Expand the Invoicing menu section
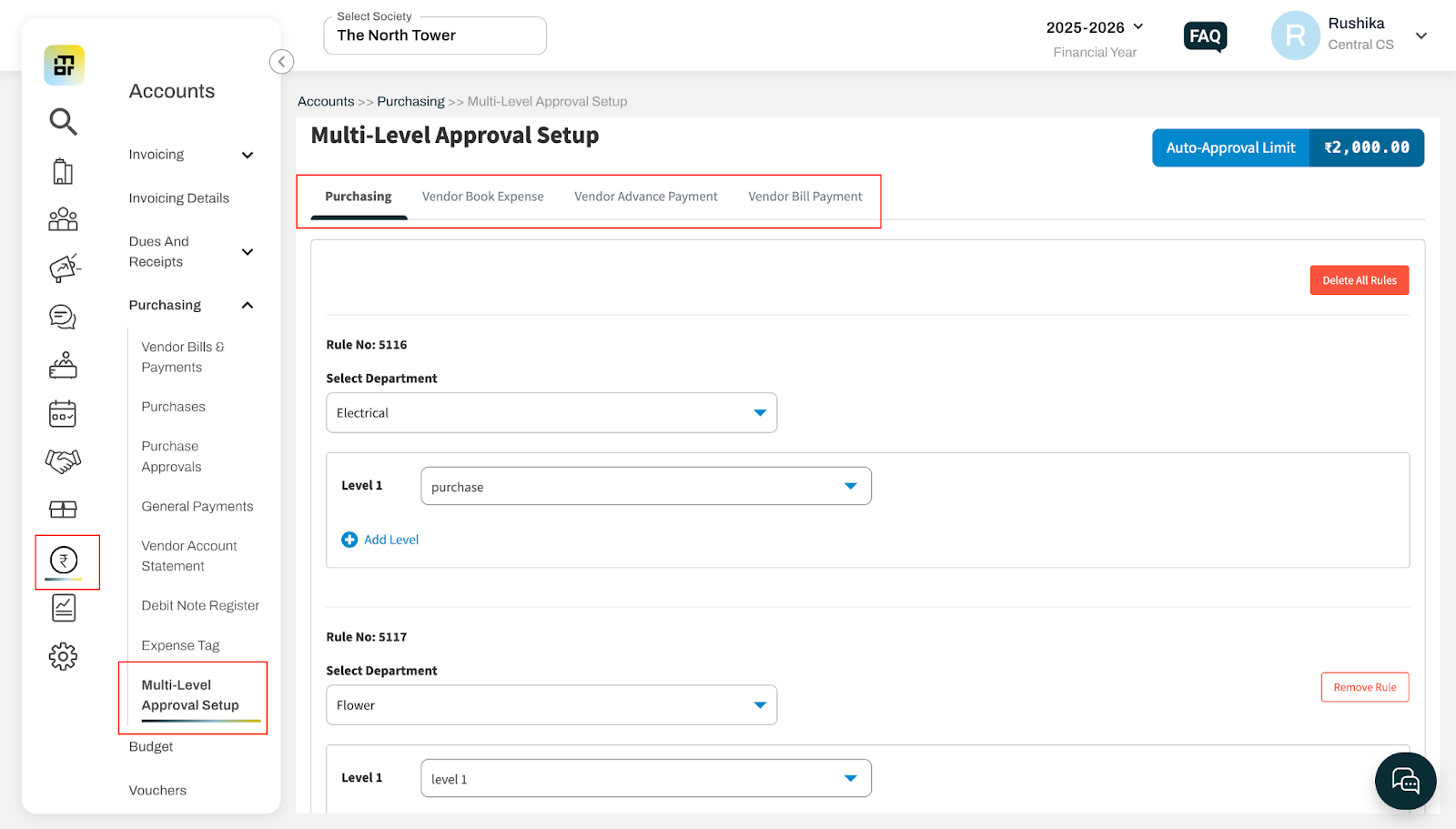Viewport: 1456px width, 829px height. (x=247, y=155)
